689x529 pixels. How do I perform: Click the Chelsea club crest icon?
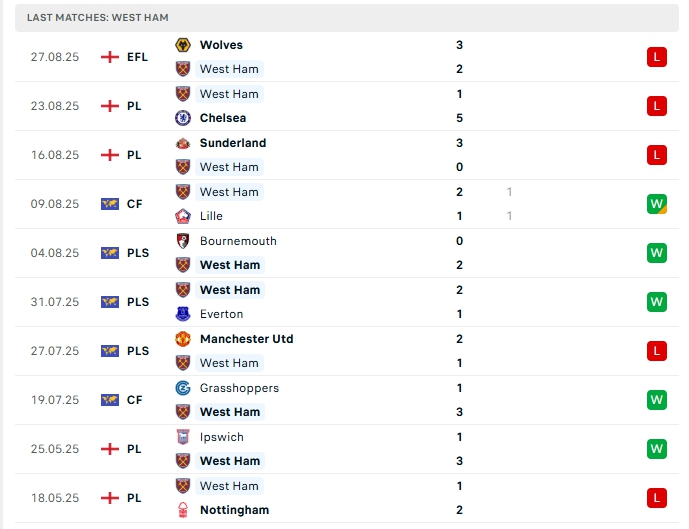[183, 118]
